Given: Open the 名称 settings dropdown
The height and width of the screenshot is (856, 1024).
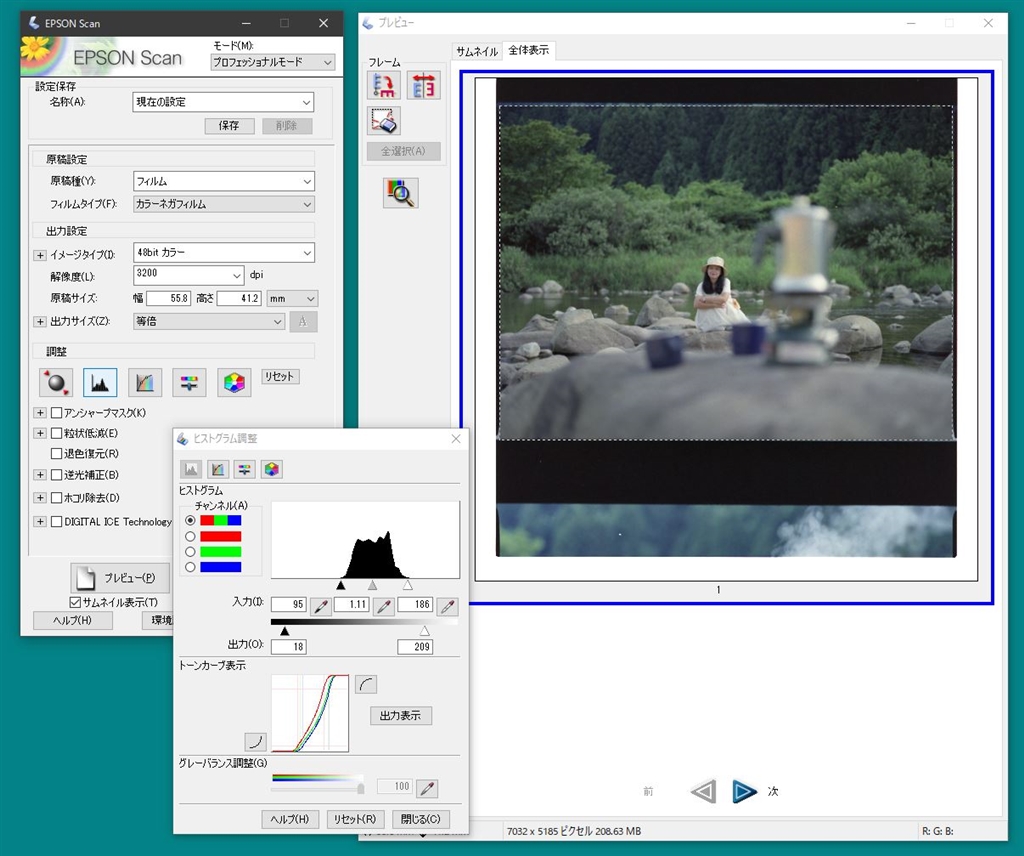Looking at the screenshot, I should [223, 102].
